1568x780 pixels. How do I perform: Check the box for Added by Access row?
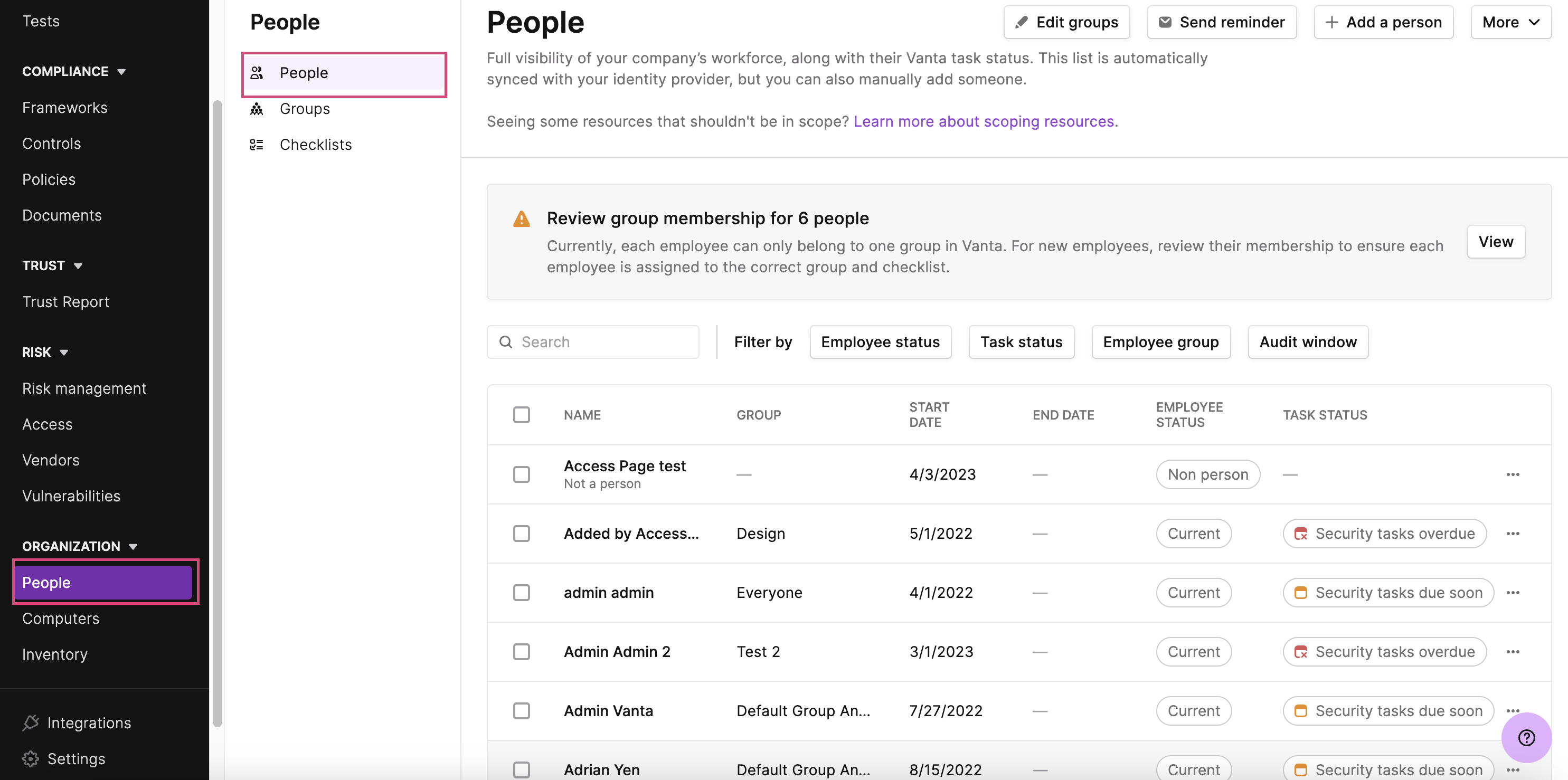[522, 534]
